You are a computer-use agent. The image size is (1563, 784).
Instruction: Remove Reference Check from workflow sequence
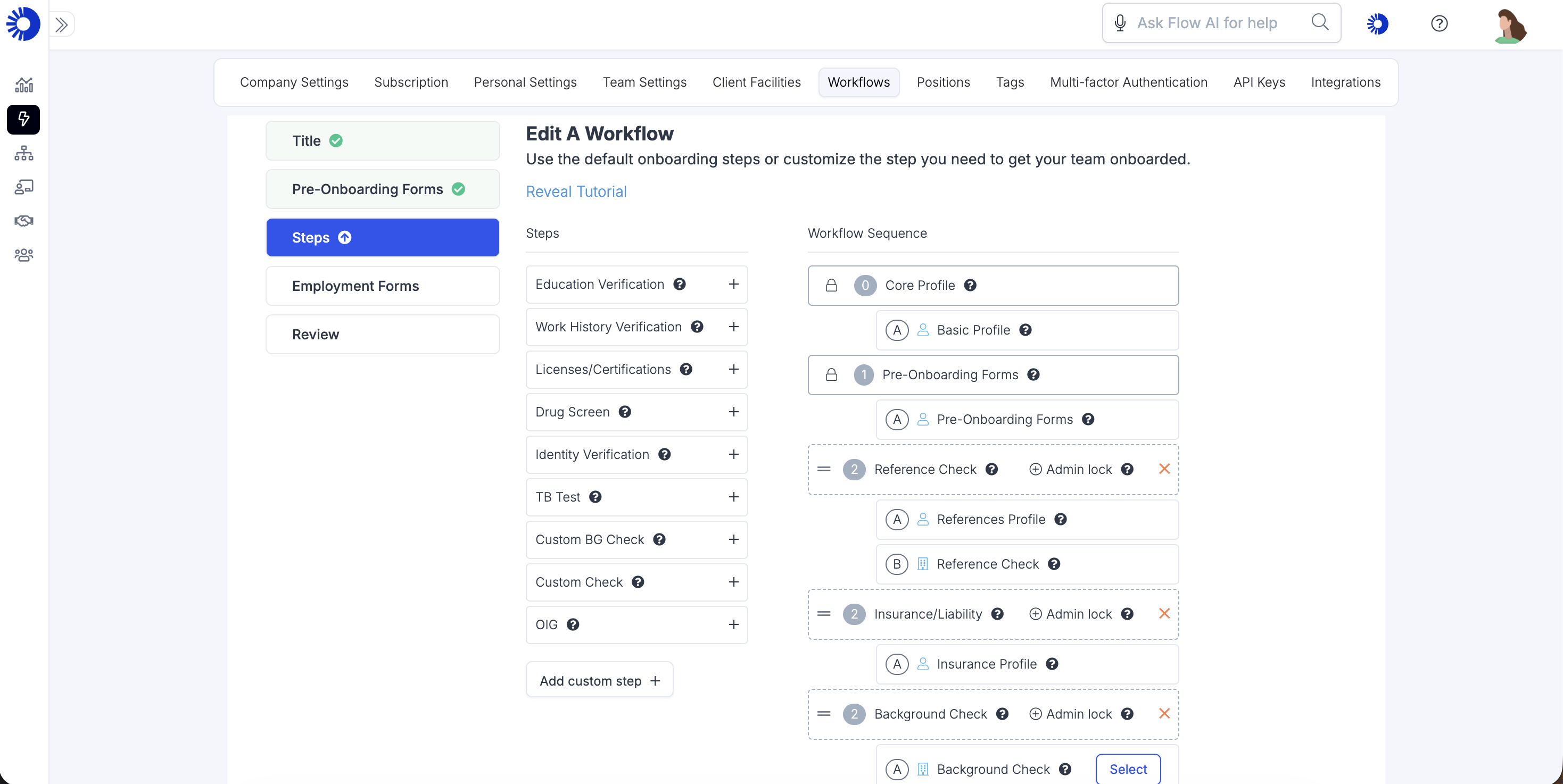pos(1164,469)
